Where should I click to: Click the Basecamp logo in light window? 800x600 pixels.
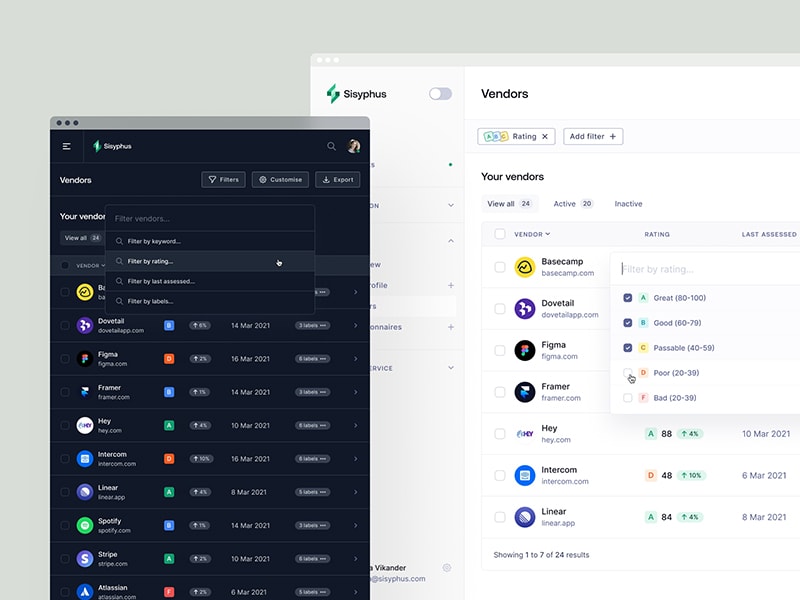click(524, 267)
